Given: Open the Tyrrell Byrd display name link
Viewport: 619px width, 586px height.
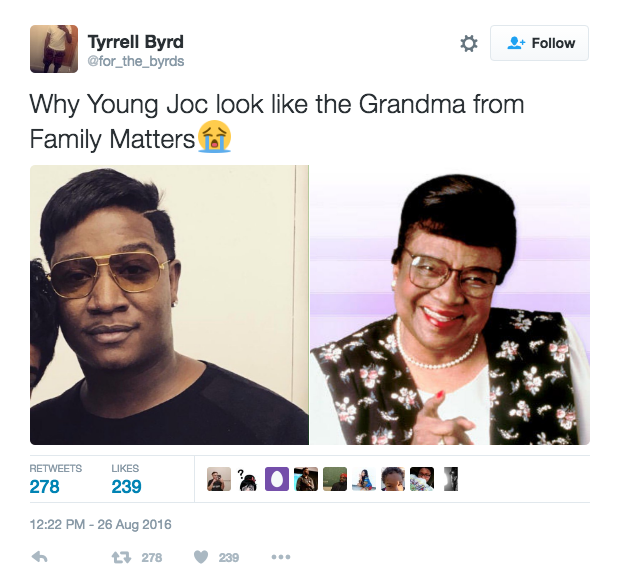Looking at the screenshot, I should pyautogui.click(x=135, y=42).
